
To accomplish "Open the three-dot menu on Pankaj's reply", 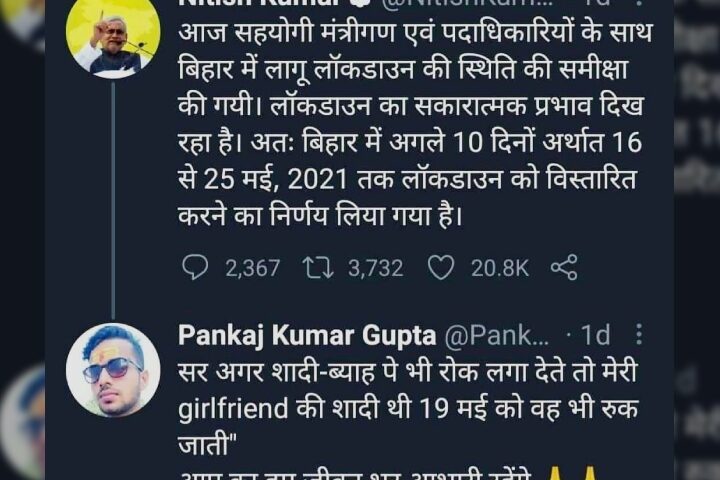I will coord(639,334).
